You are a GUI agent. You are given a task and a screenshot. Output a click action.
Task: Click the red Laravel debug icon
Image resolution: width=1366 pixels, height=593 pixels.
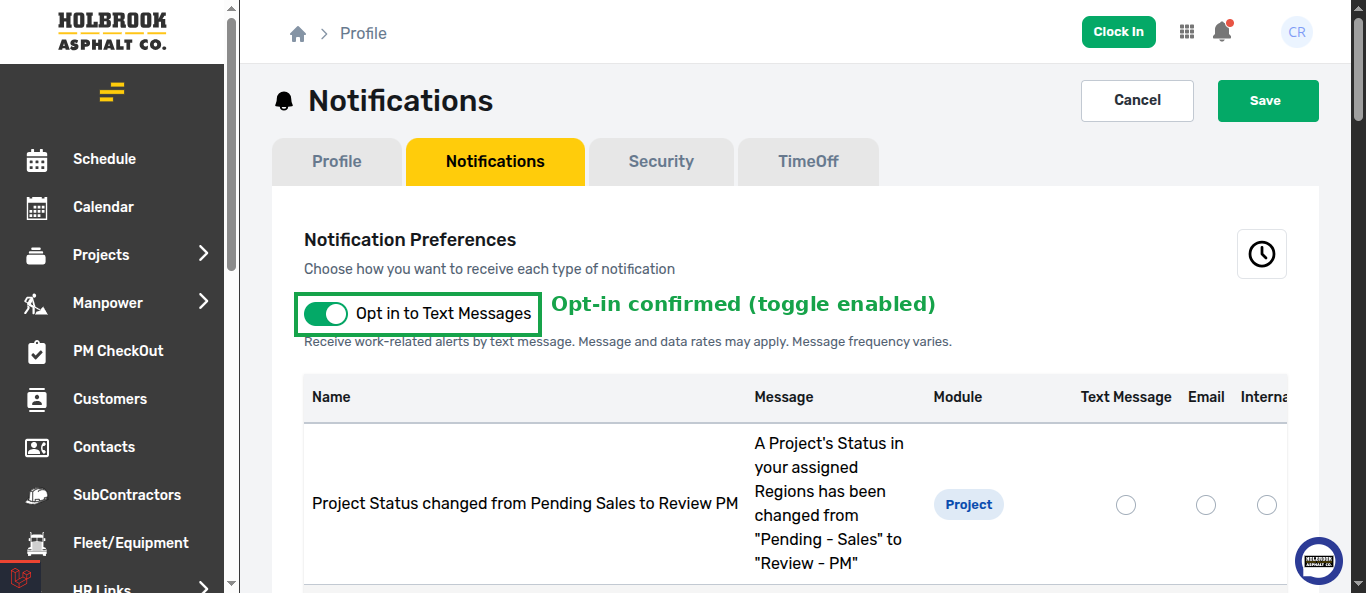pos(20,577)
